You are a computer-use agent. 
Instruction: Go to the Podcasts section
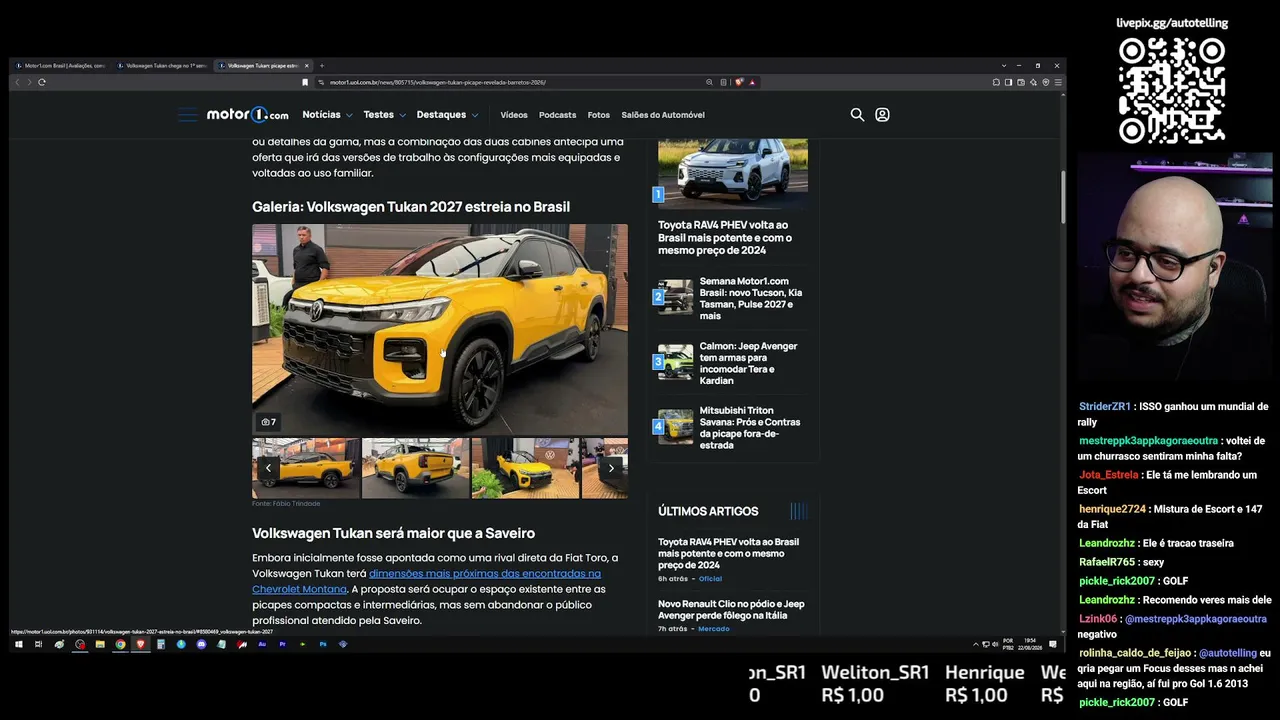pos(557,115)
